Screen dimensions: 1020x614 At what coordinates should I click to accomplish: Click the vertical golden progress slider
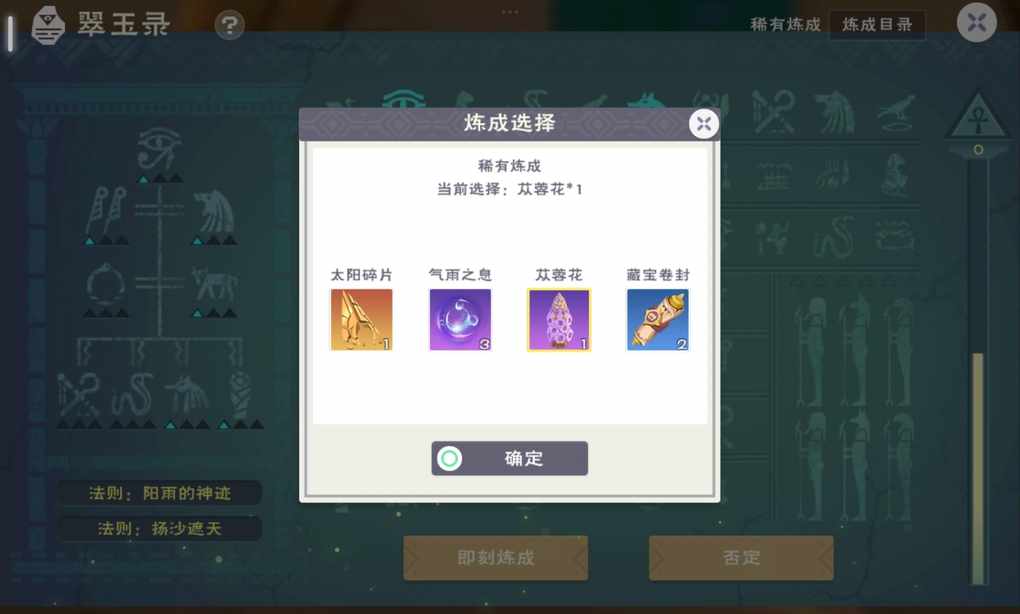click(x=977, y=468)
